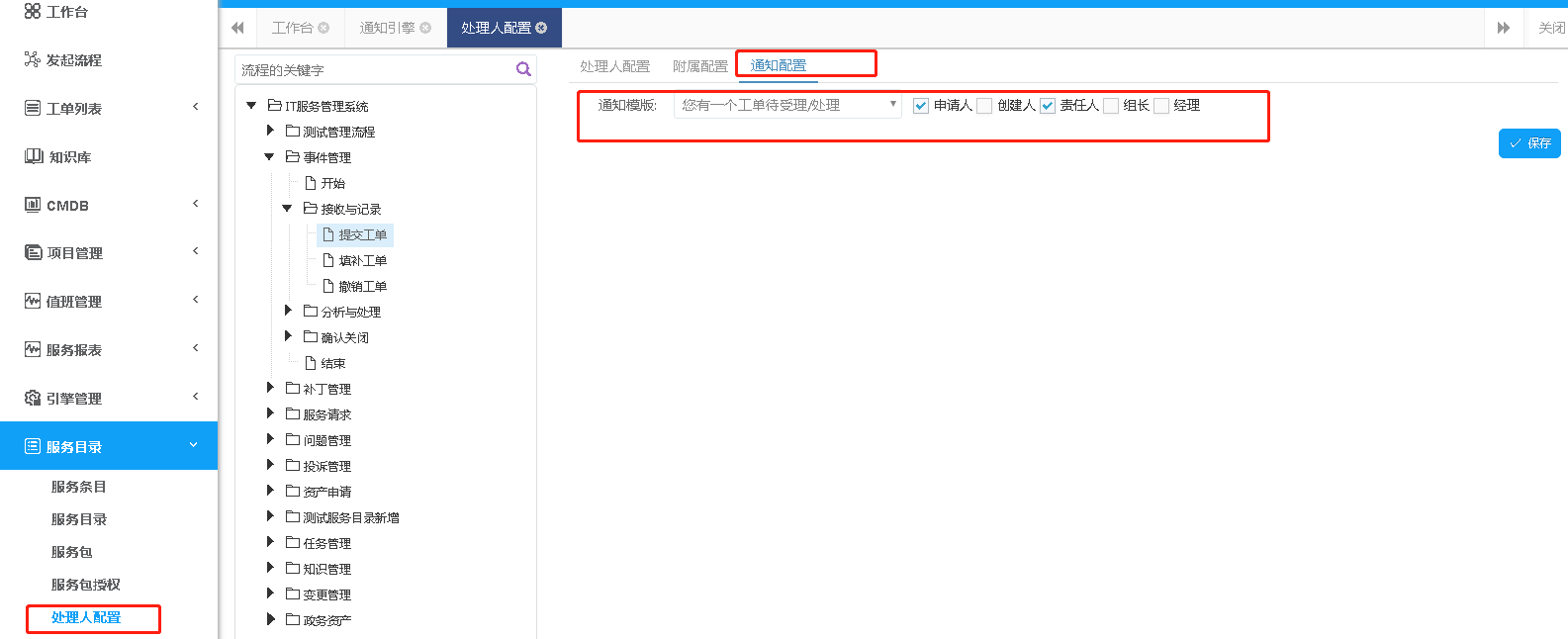Click the 发起流程 icon in sidebar

coord(33,59)
